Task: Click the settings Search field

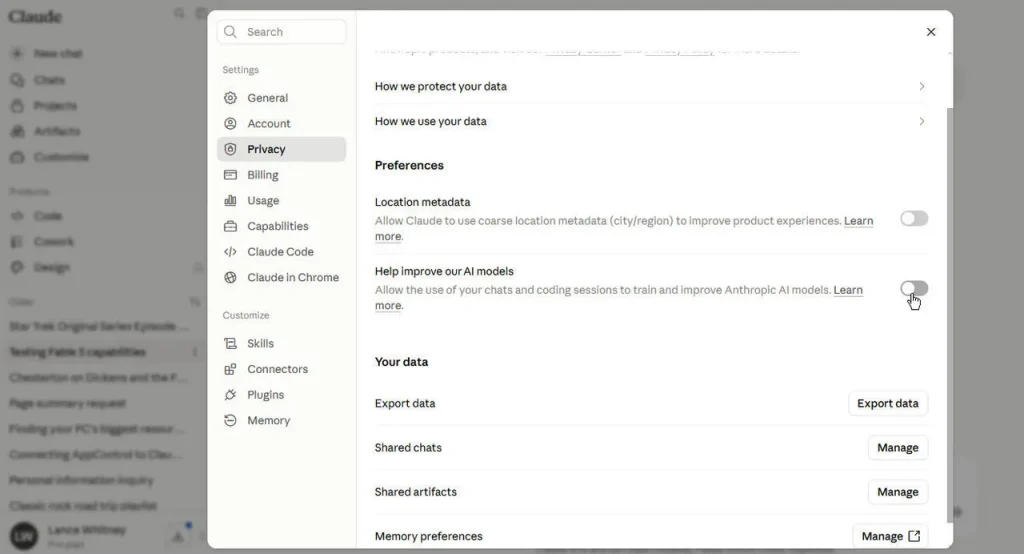Action: click(x=281, y=32)
